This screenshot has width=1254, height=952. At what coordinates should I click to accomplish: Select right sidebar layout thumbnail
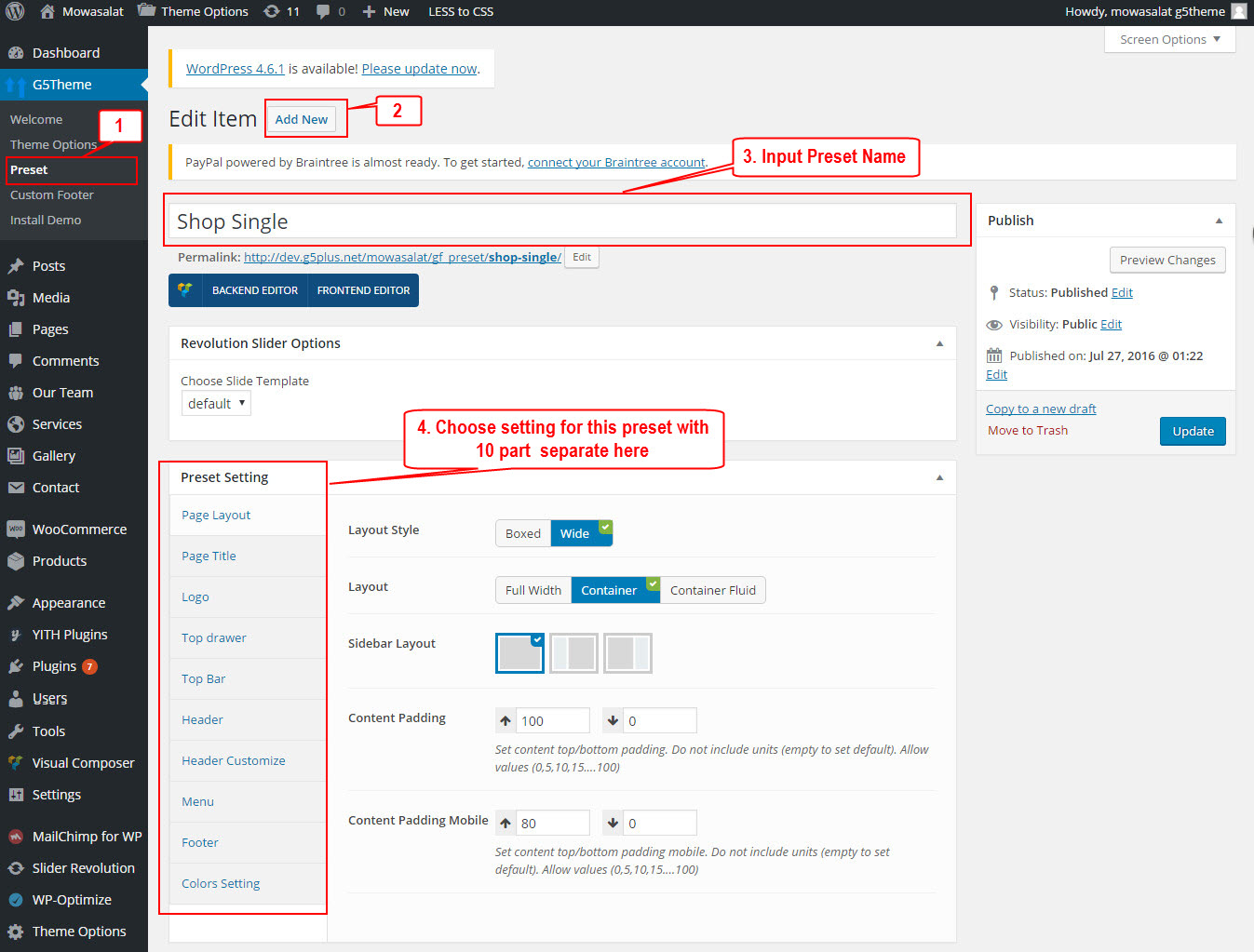point(627,653)
